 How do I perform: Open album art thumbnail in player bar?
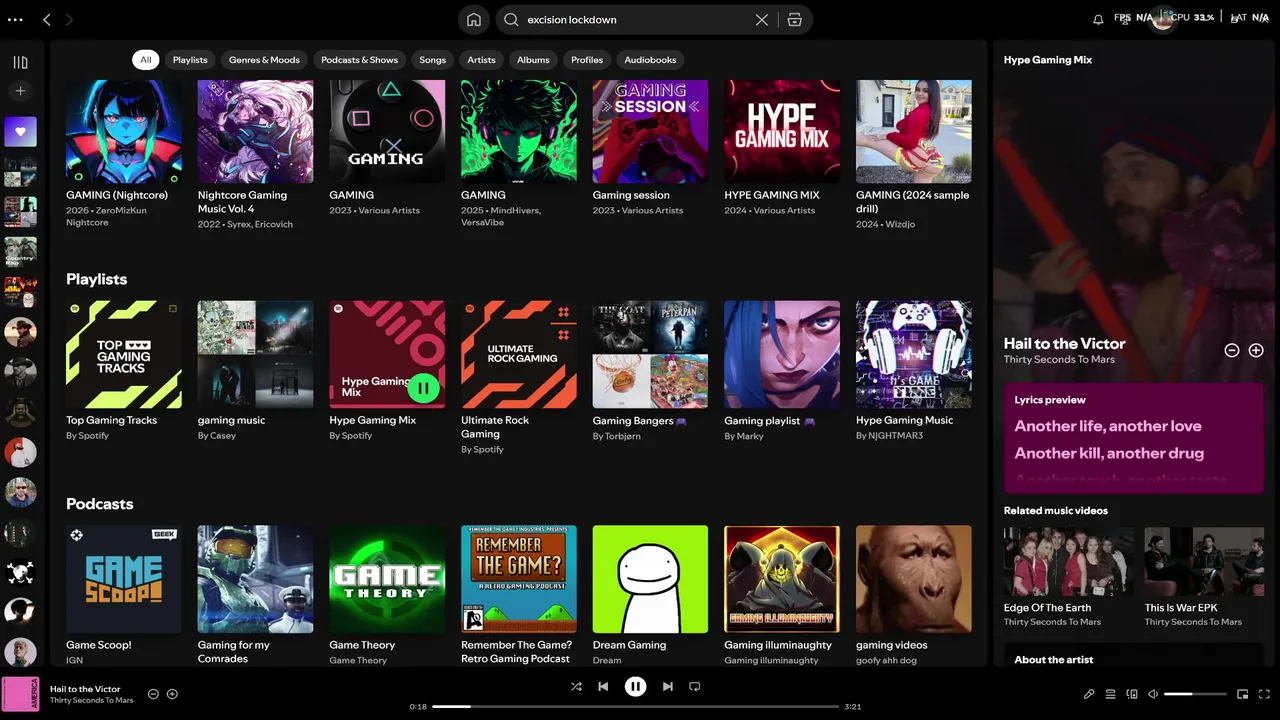[20, 694]
